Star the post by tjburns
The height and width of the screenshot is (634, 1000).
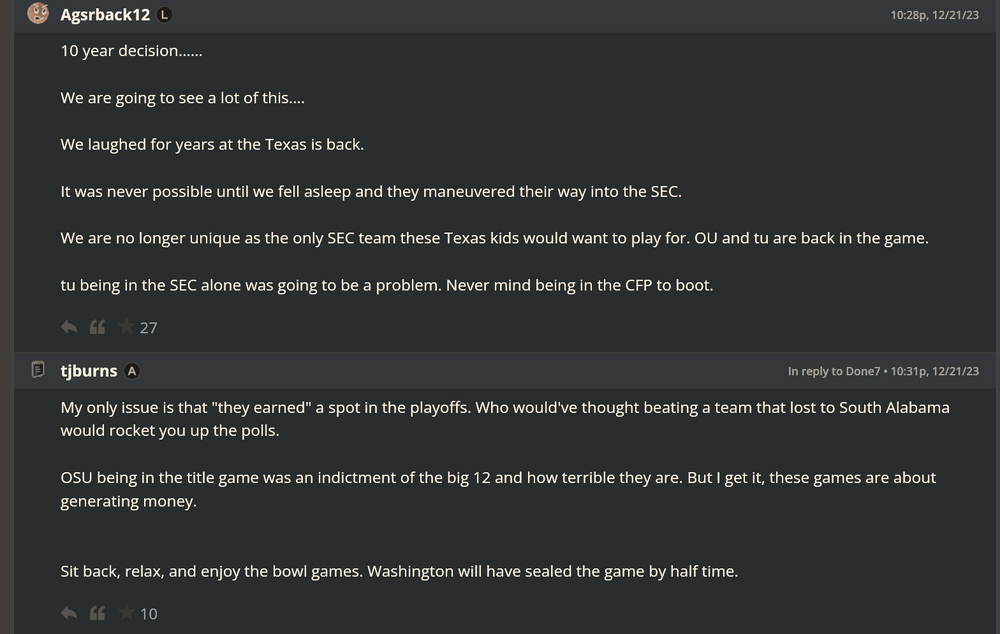tap(126, 613)
